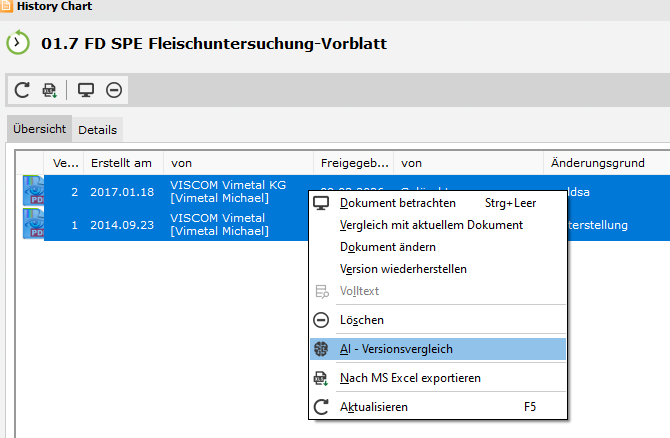Image resolution: width=670 pixels, height=438 pixels.
Task: Select Vergleich mit aktuellem Dokument
Action: (431, 225)
